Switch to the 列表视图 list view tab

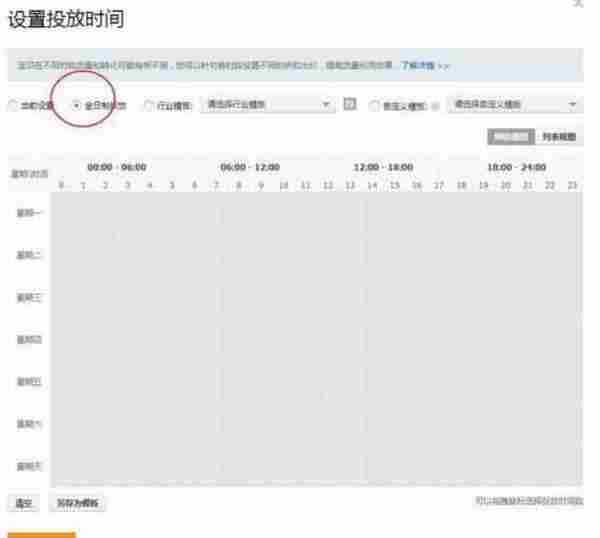point(559,135)
